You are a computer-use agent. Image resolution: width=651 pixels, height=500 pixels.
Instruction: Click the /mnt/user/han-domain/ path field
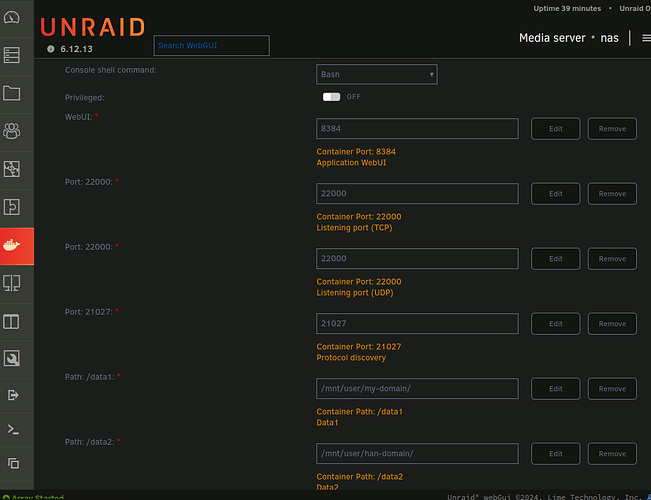pos(417,453)
